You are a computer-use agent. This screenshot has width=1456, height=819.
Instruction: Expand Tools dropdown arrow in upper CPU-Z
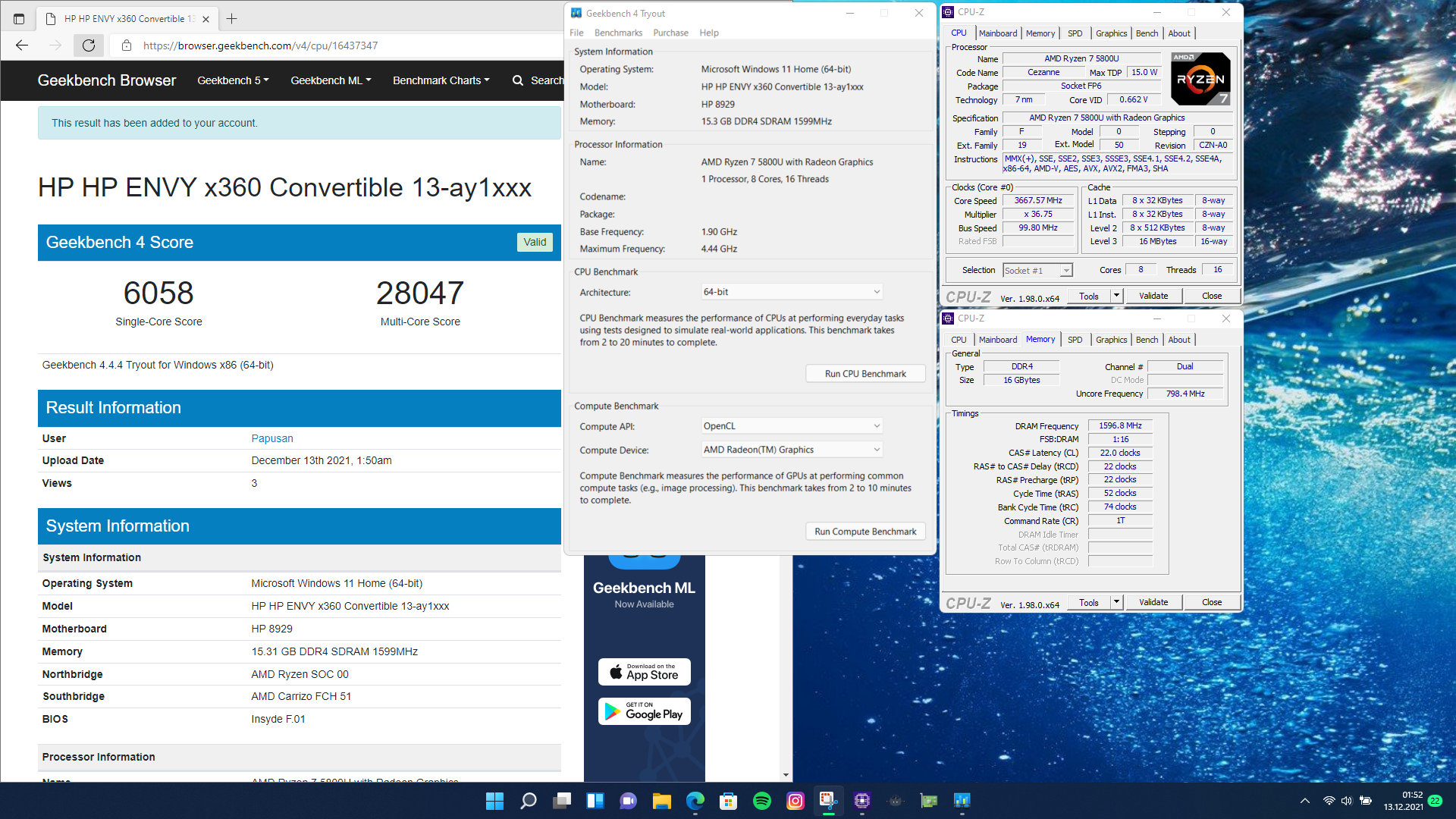pos(1116,297)
